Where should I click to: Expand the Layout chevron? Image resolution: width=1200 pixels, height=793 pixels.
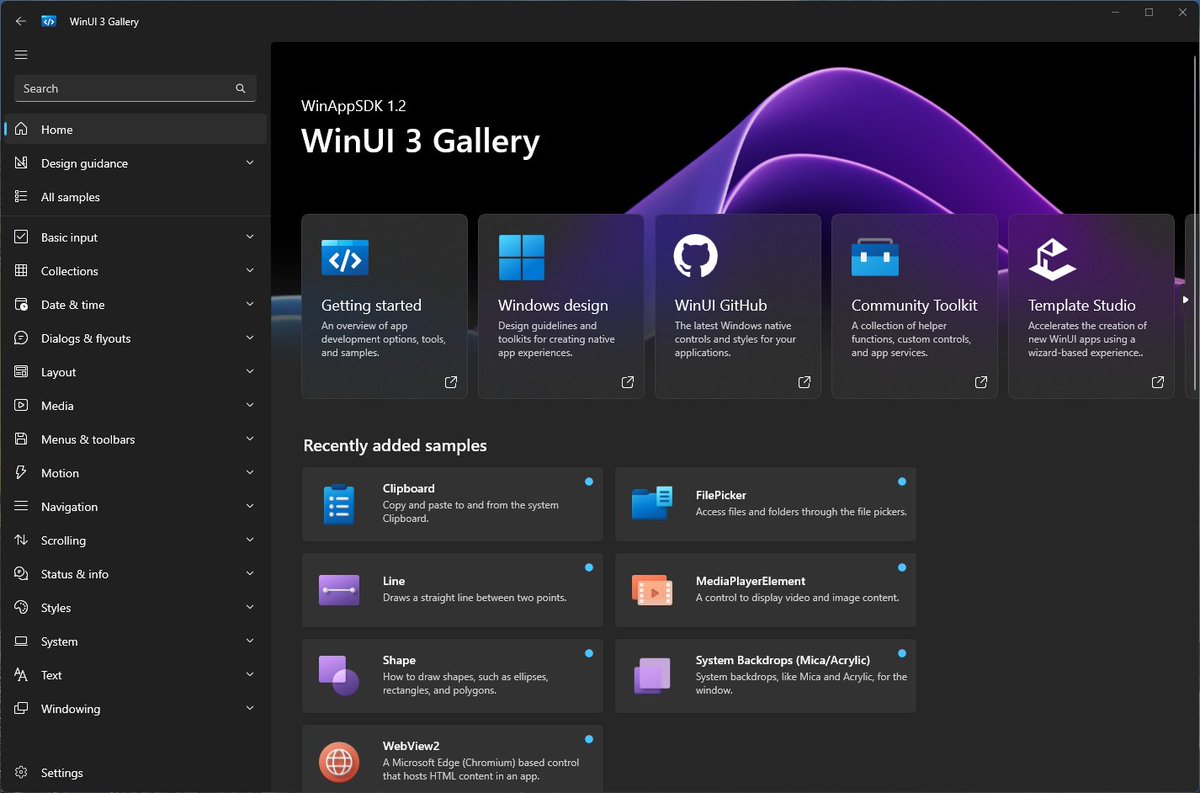250,372
